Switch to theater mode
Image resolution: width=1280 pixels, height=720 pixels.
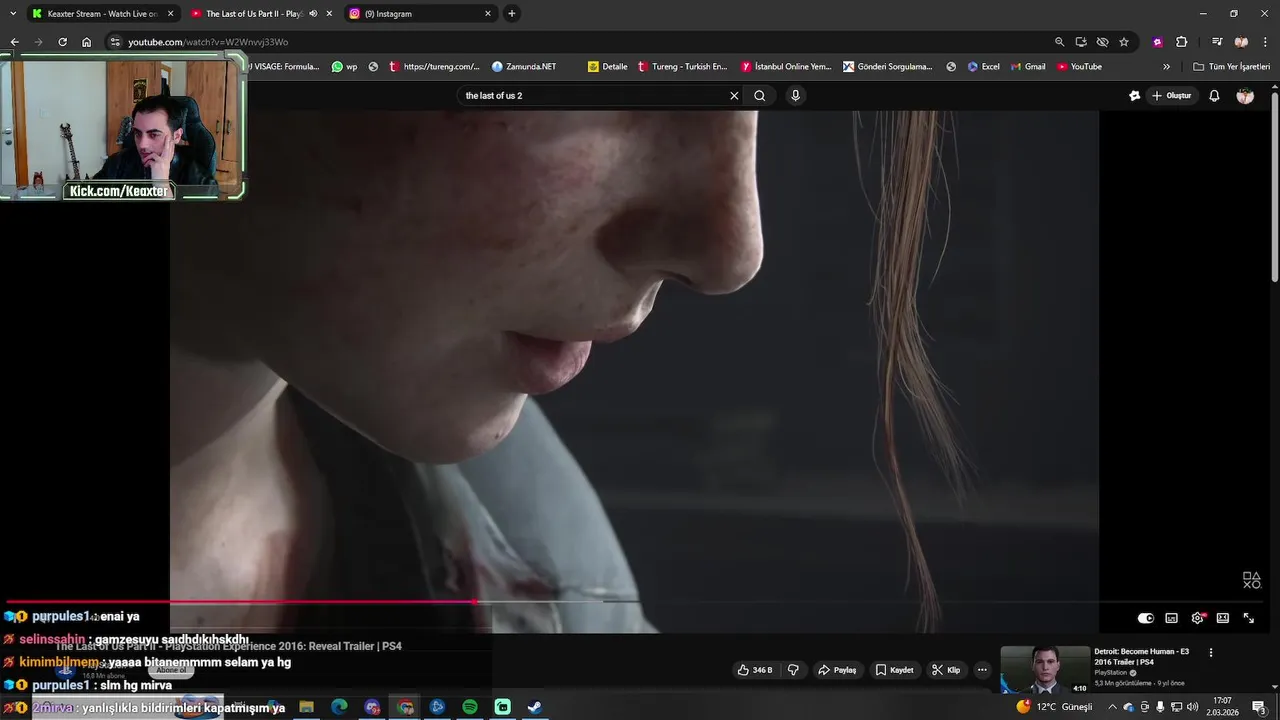pyautogui.click(x=1222, y=618)
